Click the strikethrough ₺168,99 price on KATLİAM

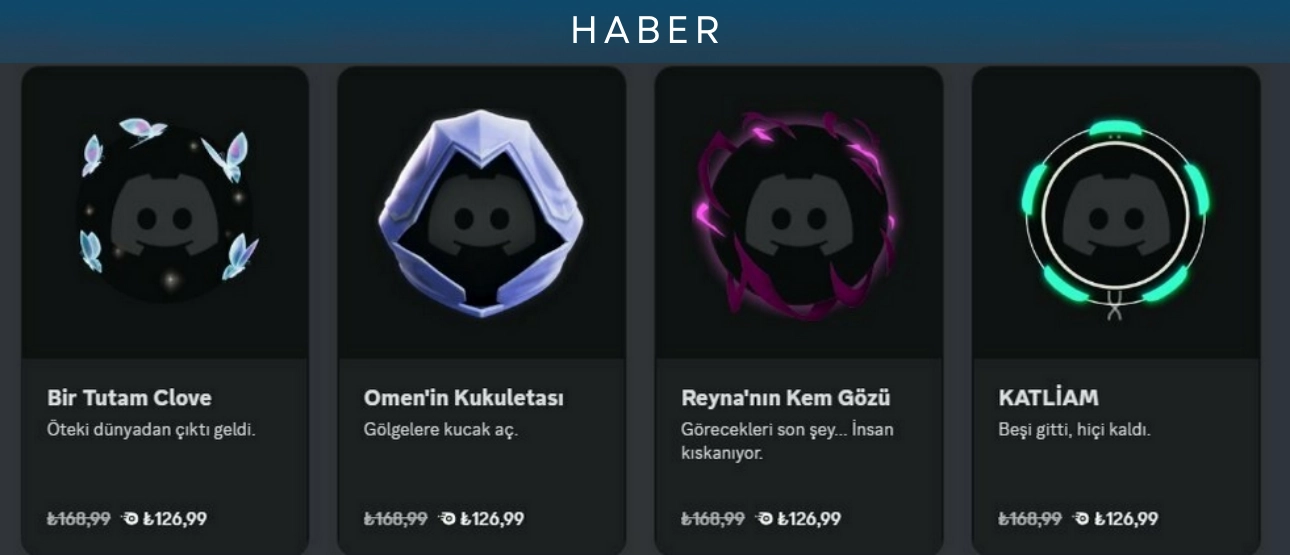point(1030,518)
